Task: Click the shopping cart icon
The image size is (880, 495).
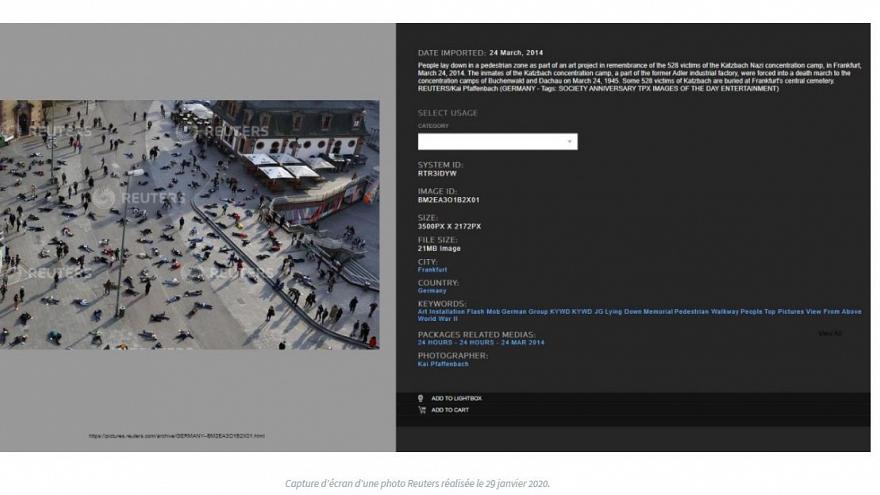Action: coord(421,410)
